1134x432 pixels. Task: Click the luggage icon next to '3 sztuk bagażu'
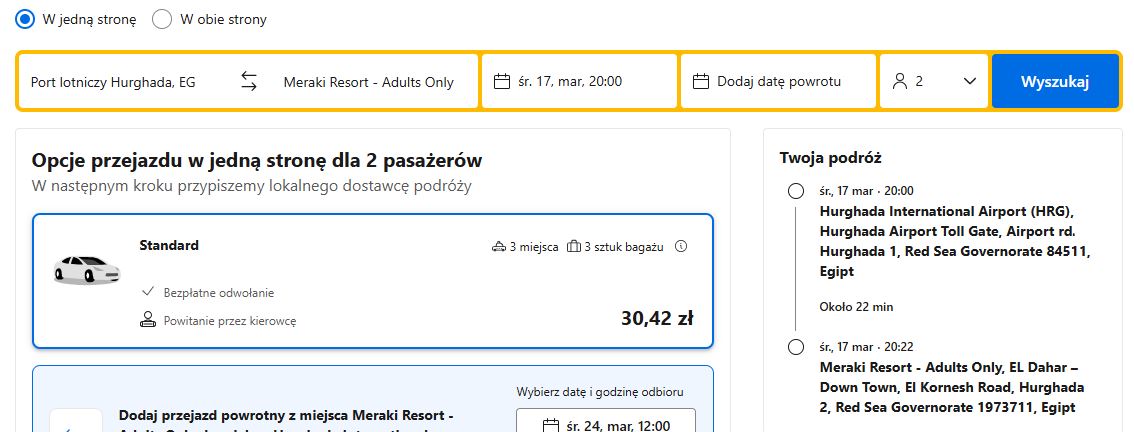(574, 247)
